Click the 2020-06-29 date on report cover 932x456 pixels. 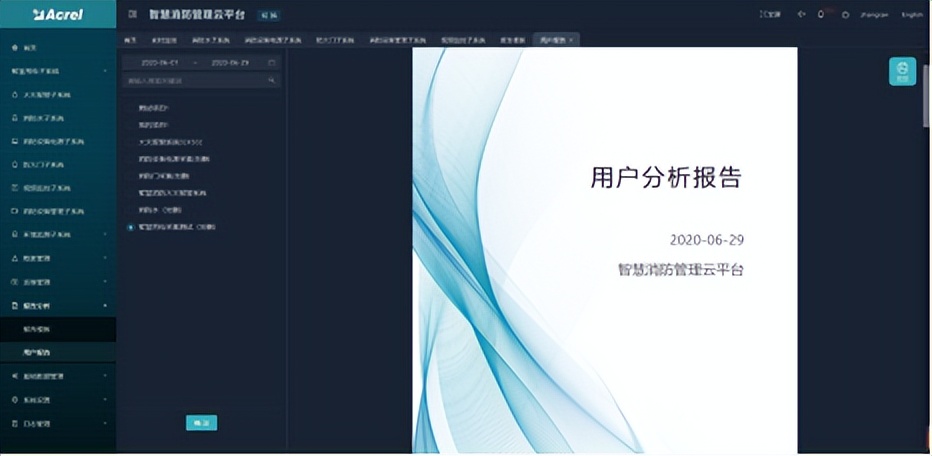click(x=707, y=240)
